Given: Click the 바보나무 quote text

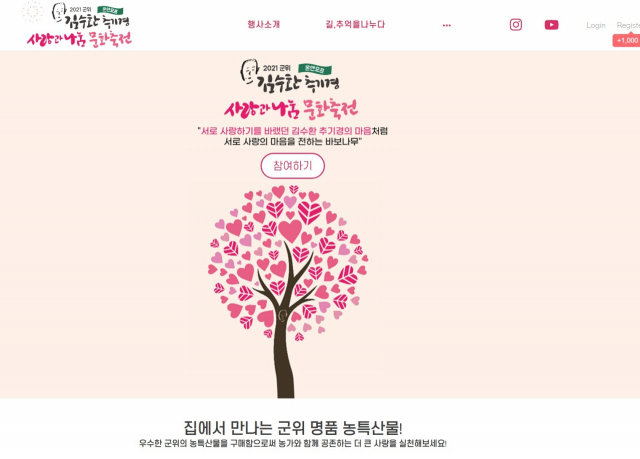Looking at the screenshot, I should point(293,136).
